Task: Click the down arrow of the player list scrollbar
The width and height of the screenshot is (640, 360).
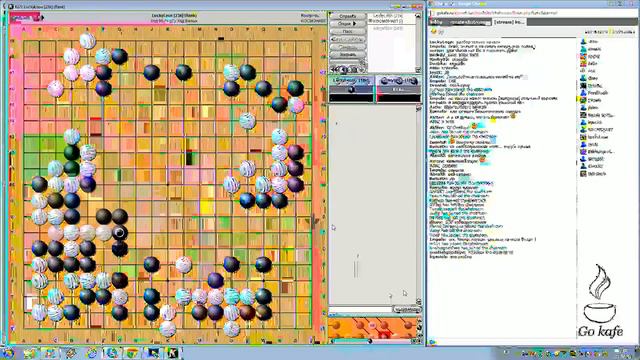Action: [418, 70]
